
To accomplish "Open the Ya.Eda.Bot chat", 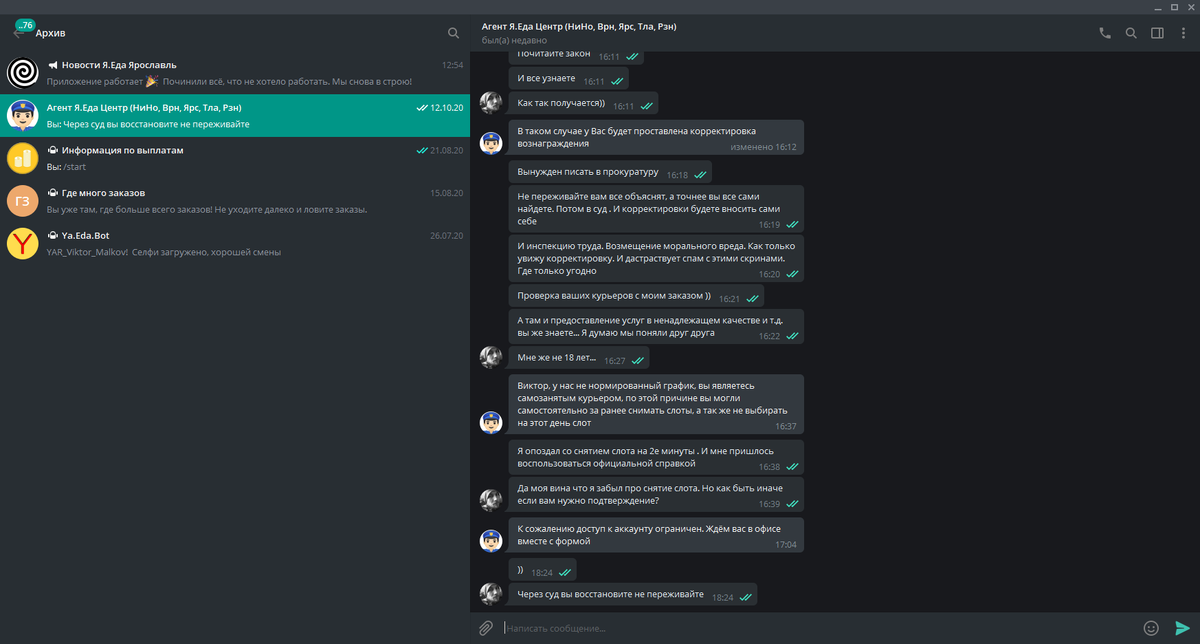I will click(235, 243).
